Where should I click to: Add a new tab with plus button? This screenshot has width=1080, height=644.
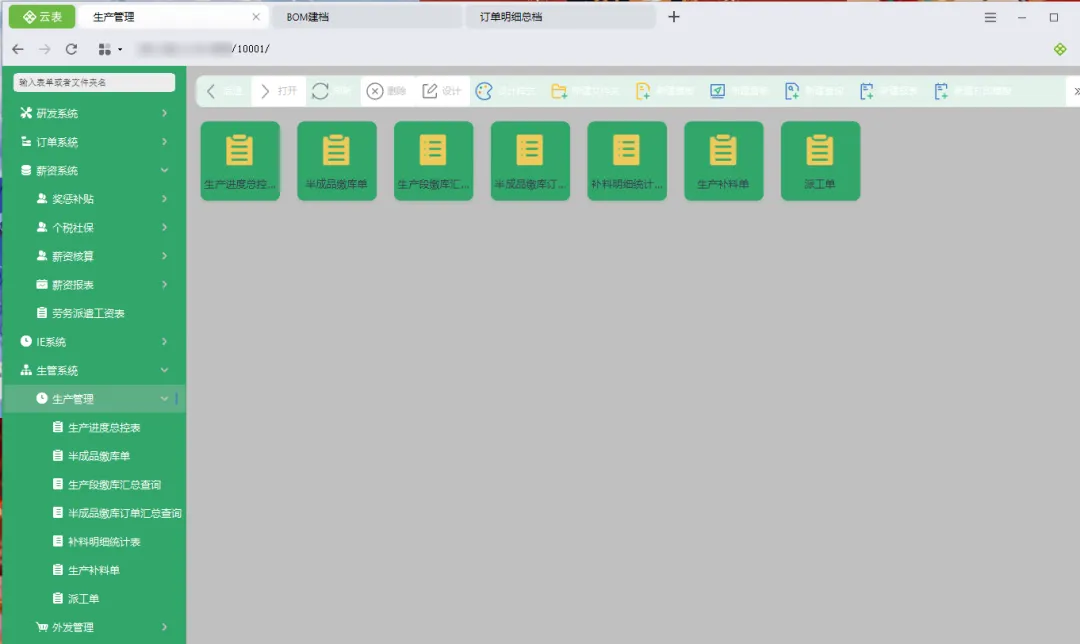coord(674,17)
